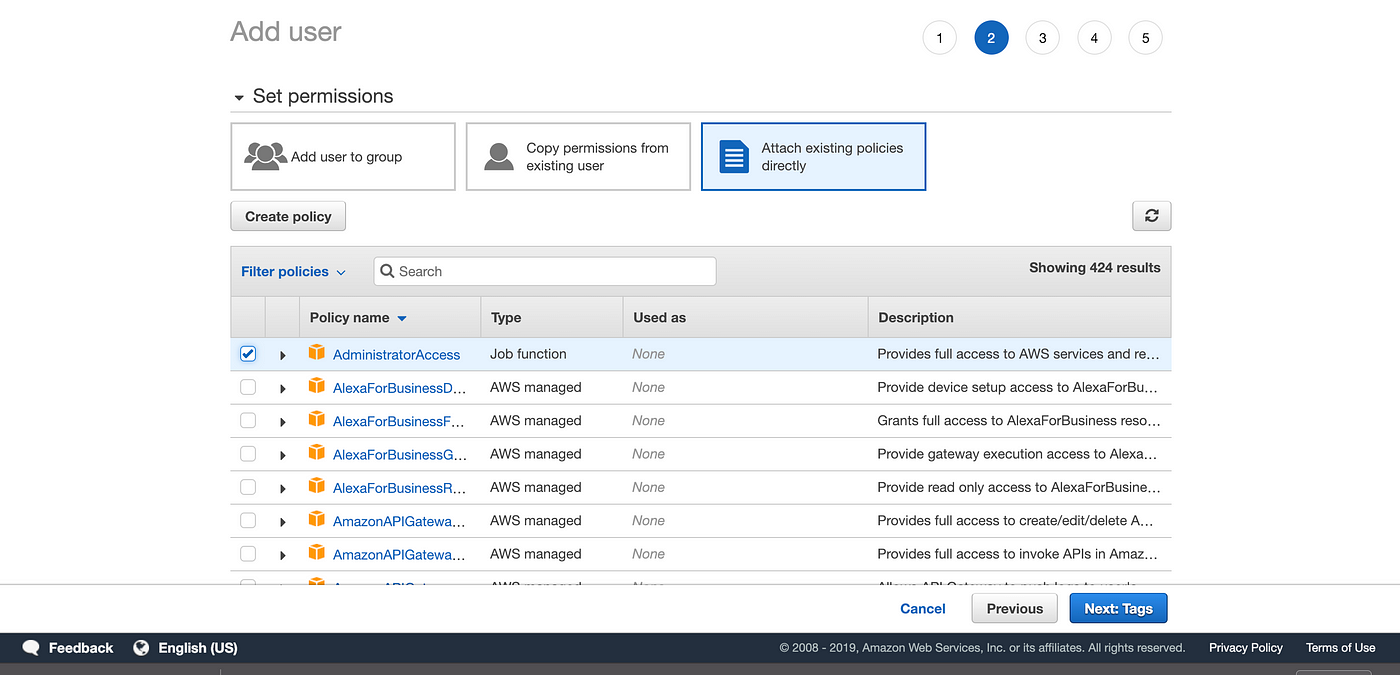Open the AlexaForBusinessD... policy link
The height and width of the screenshot is (675, 1400).
pyautogui.click(x=399, y=388)
